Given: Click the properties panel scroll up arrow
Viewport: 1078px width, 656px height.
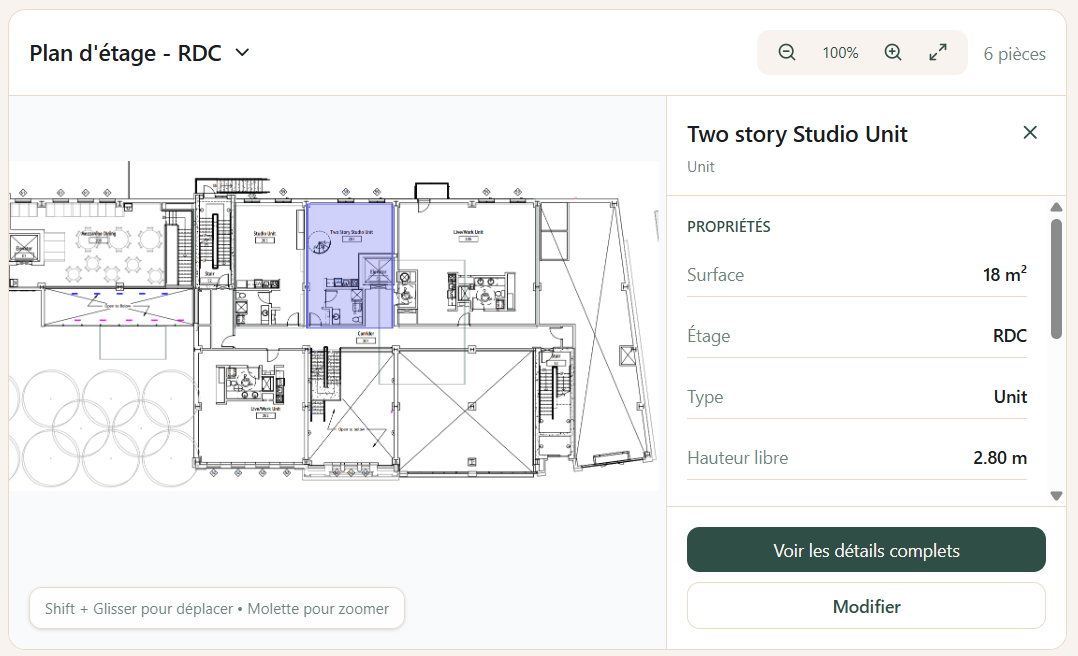Looking at the screenshot, I should (x=1056, y=208).
